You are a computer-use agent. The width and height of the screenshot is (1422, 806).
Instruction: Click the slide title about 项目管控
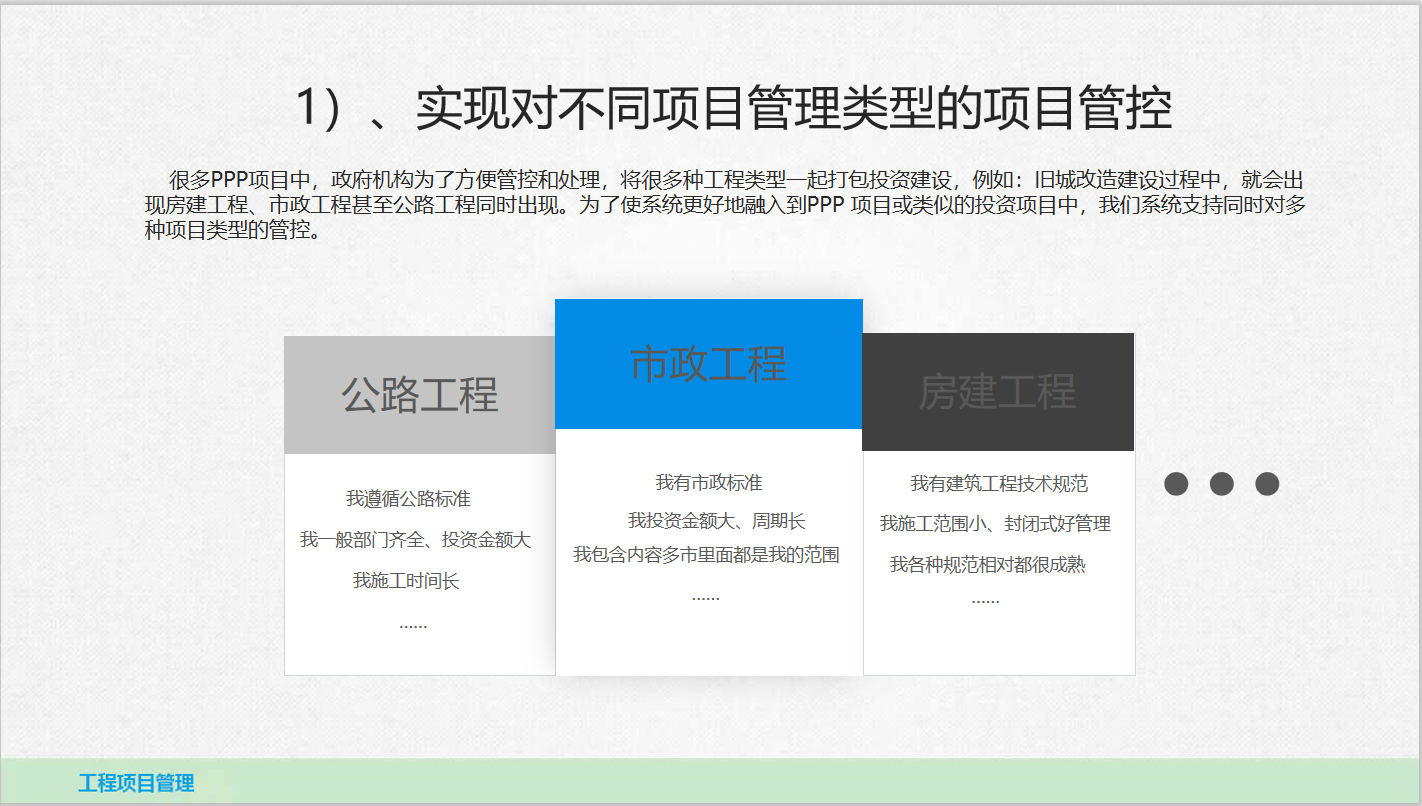tap(733, 108)
